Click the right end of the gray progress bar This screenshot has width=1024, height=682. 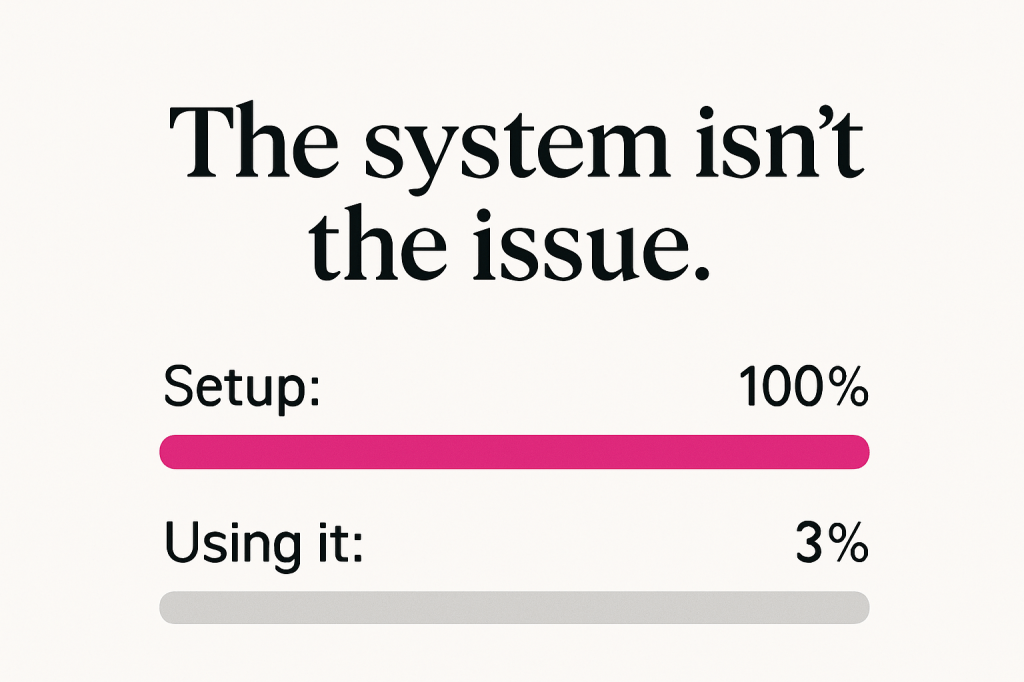pos(859,607)
